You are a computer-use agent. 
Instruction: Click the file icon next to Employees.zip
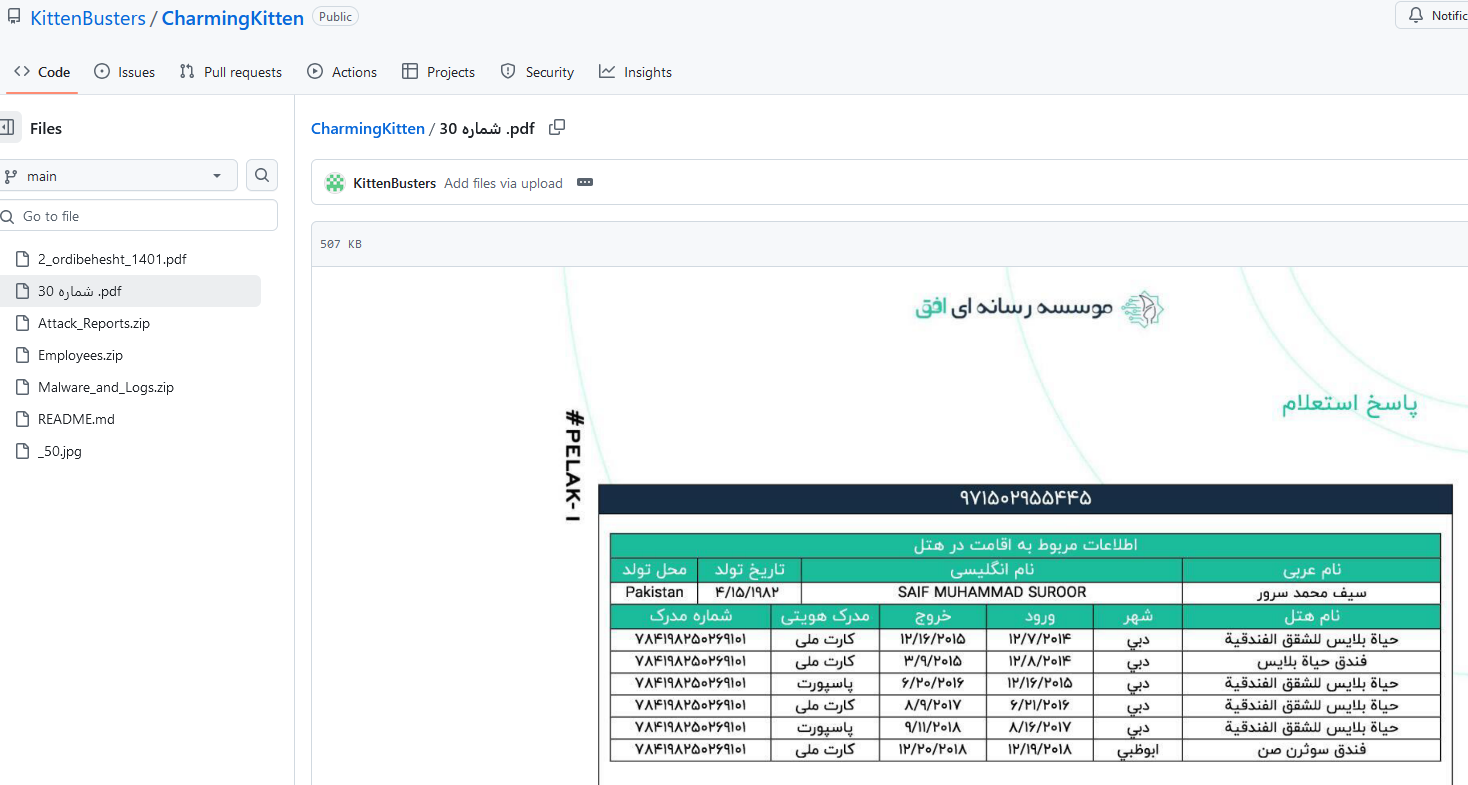[x=23, y=355]
